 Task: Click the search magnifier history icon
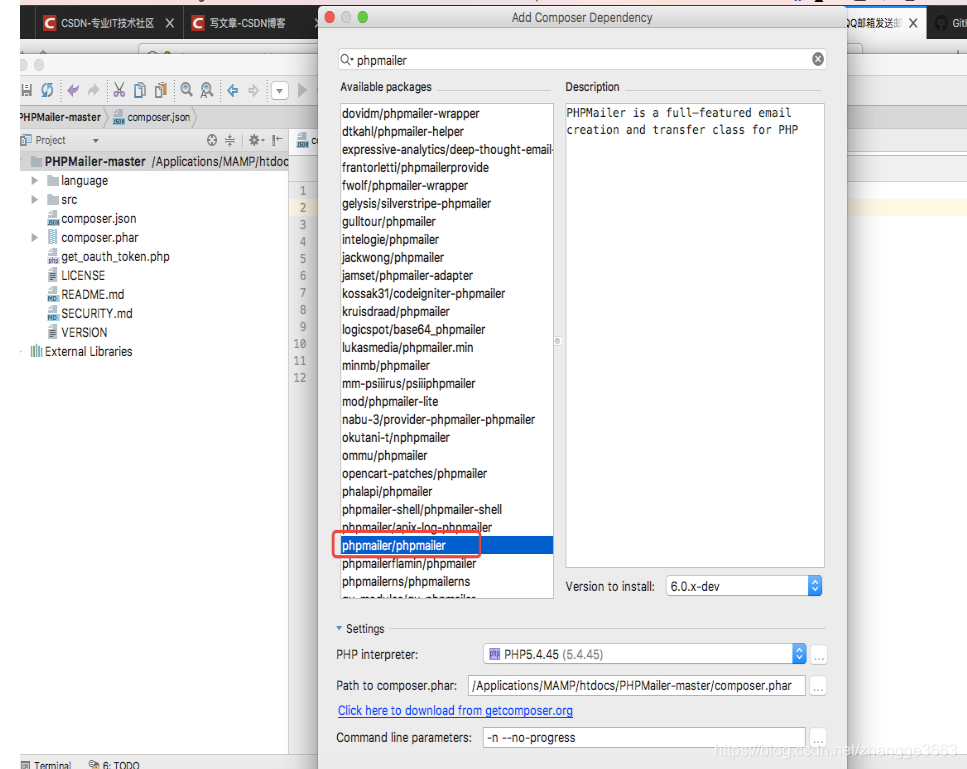click(347, 60)
